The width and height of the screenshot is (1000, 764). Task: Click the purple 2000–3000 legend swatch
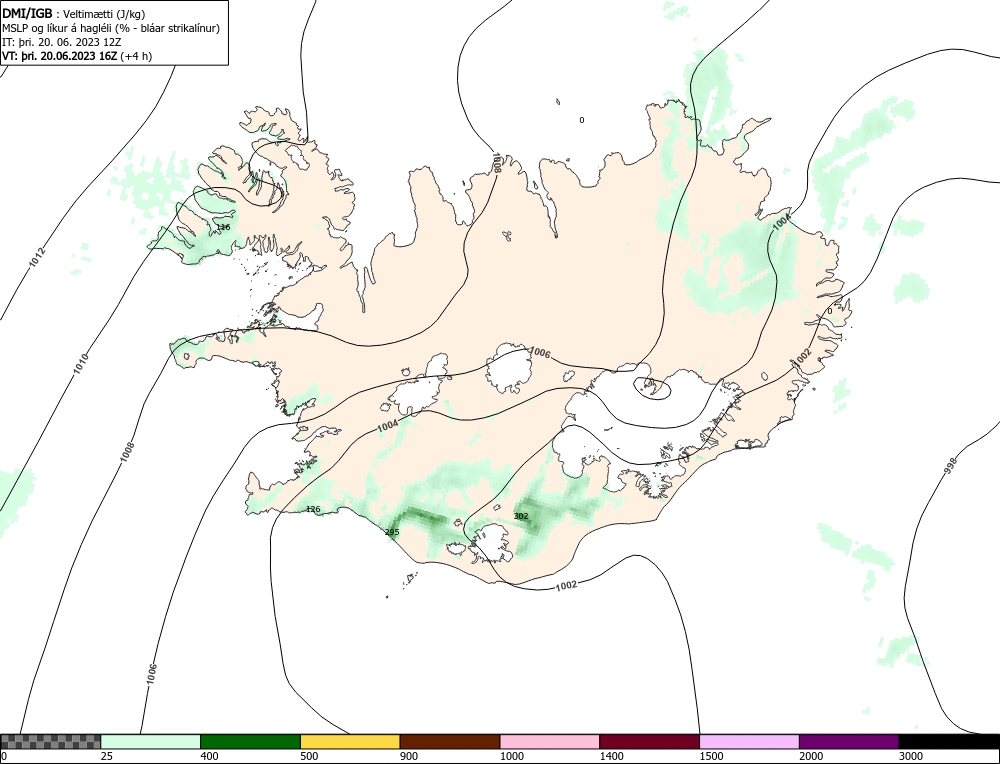pos(849,742)
